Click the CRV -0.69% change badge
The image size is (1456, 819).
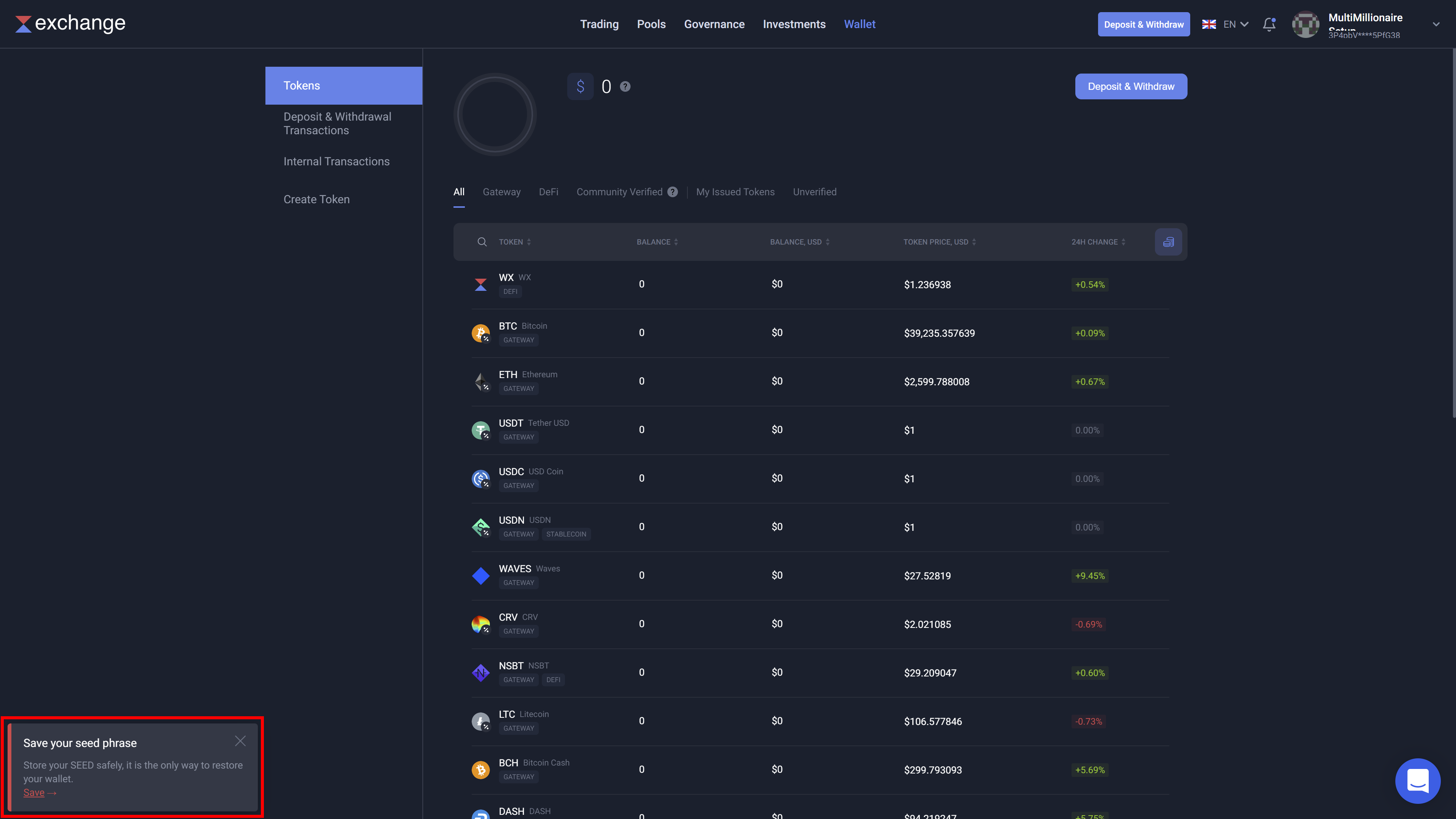[1089, 624]
